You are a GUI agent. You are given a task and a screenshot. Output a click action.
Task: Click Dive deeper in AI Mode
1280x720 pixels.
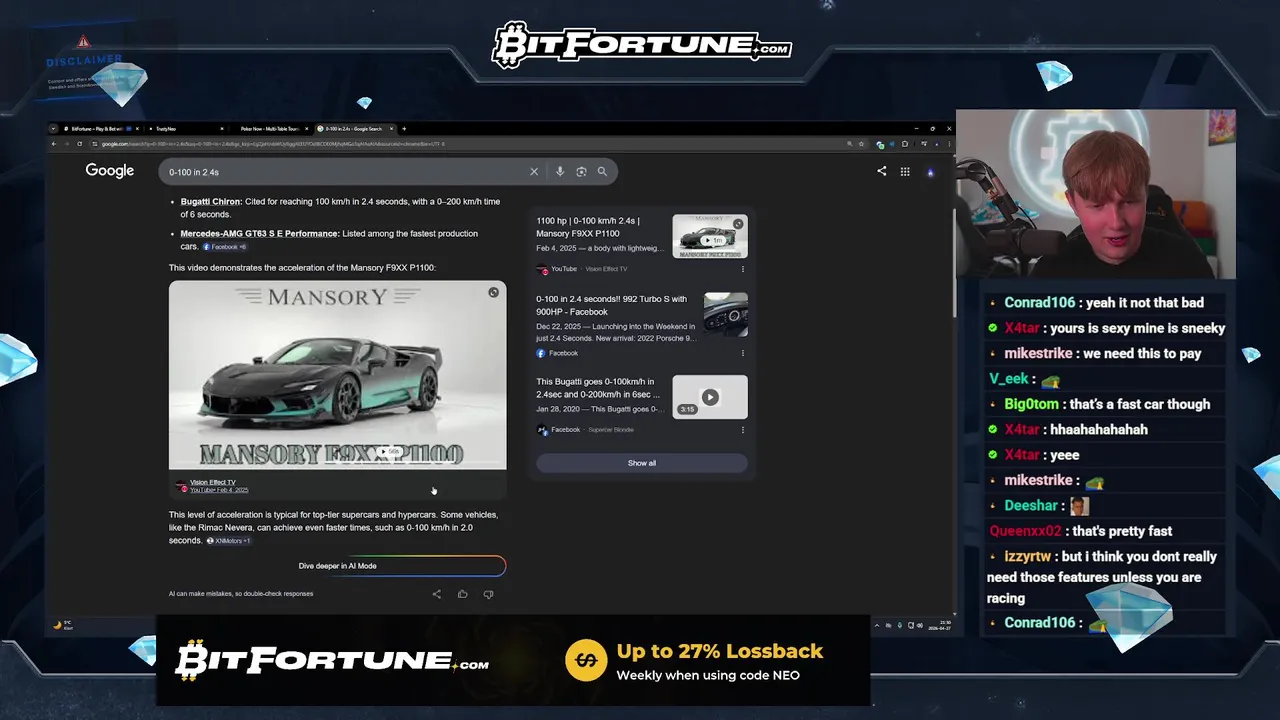pos(337,566)
